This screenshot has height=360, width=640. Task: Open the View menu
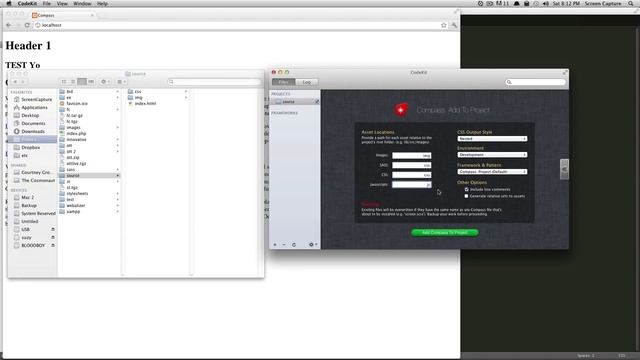point(62,4)
